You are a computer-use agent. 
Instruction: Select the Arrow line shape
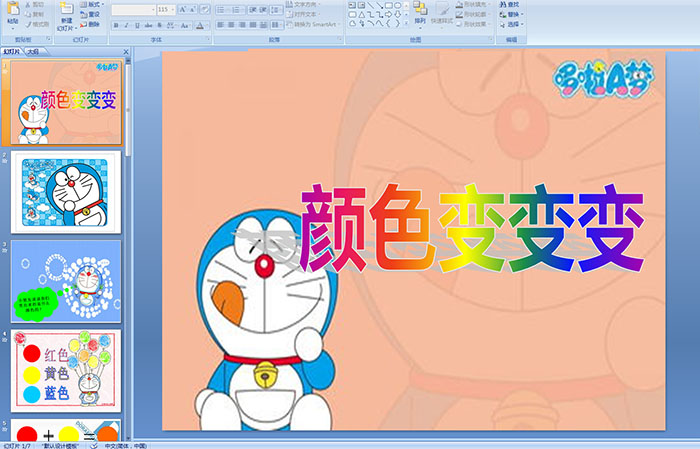coord(379,5)
